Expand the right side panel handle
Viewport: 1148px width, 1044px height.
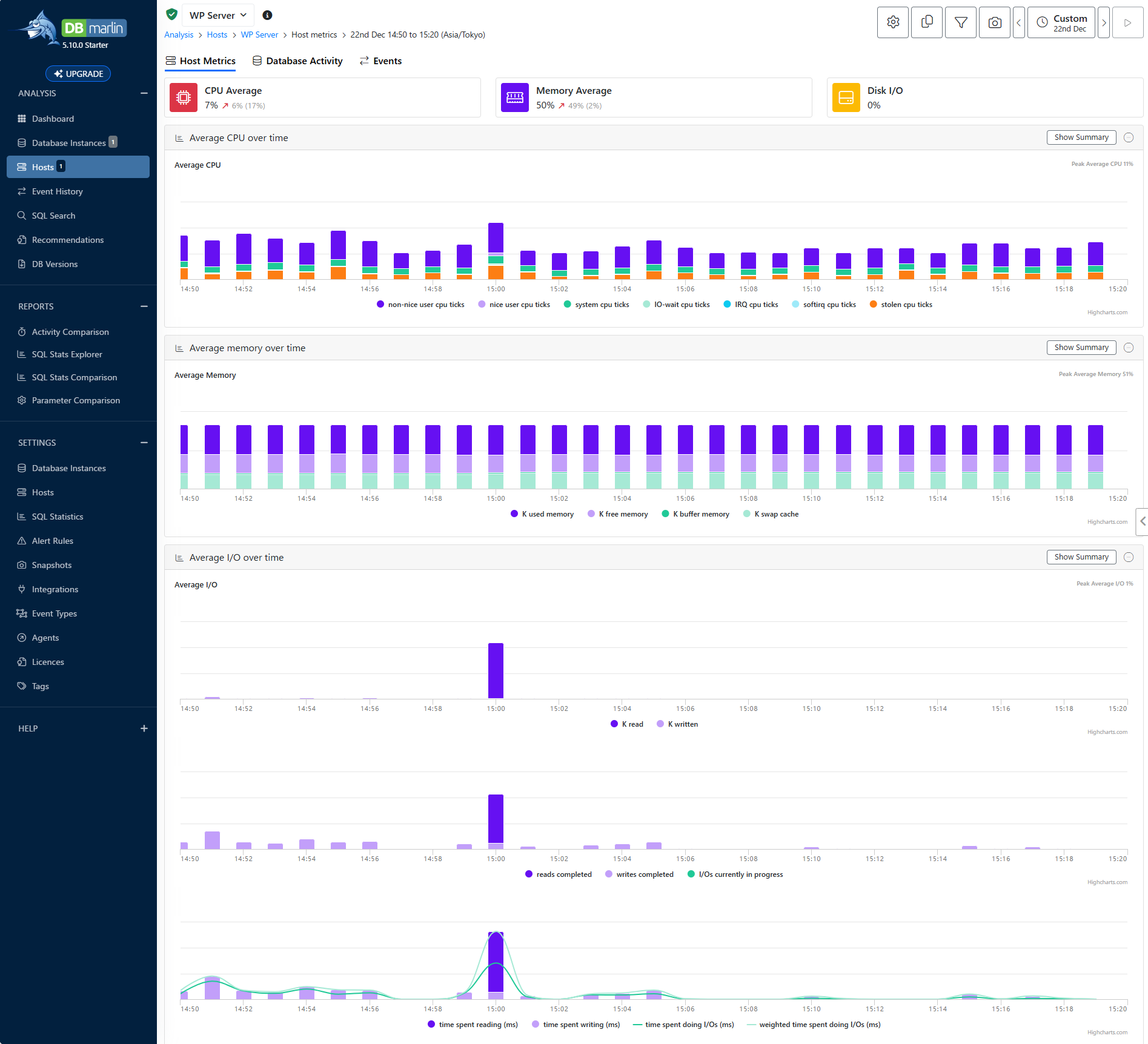[1143, 521]
